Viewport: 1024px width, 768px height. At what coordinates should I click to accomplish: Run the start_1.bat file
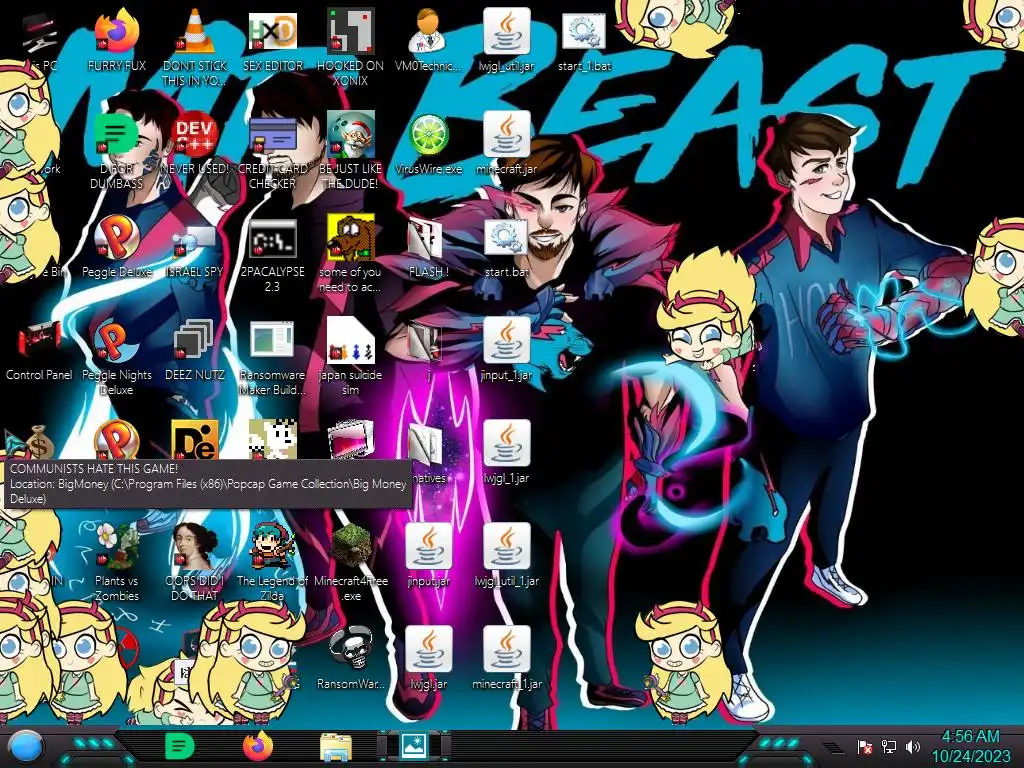pos(584,33)
